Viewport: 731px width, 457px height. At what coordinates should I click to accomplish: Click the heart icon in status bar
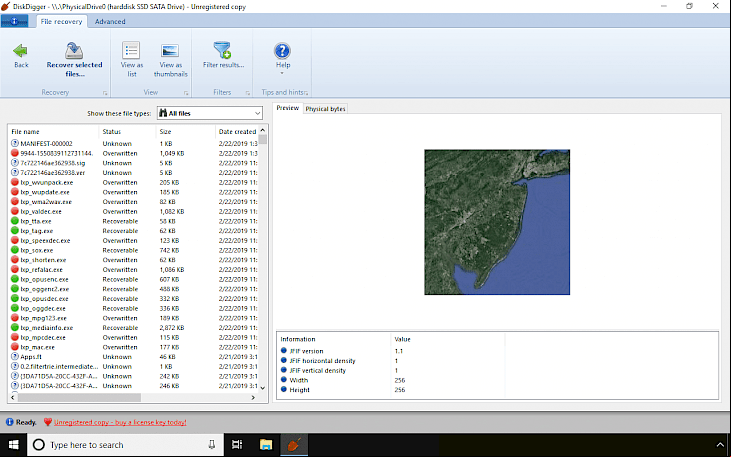(48, 422)
